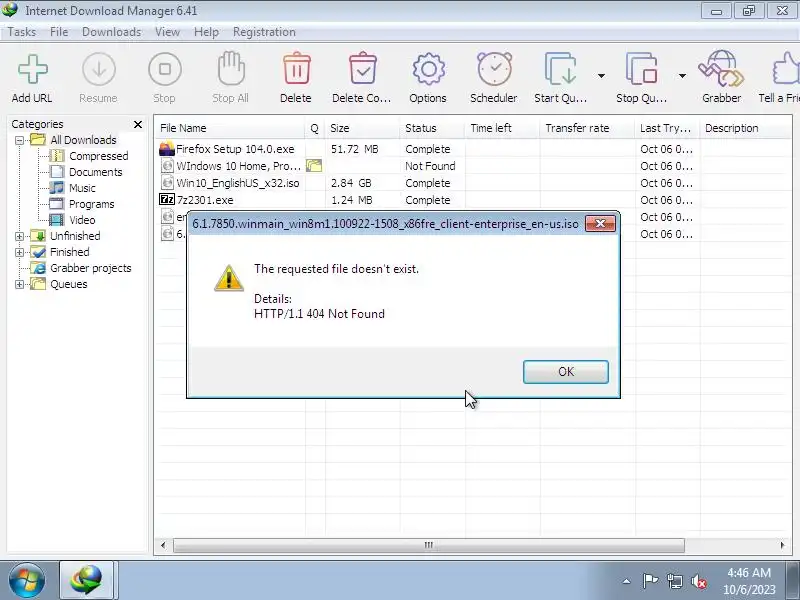The image size is (800, 600).
Task: Expand the Finished category node
Action: 19,252
